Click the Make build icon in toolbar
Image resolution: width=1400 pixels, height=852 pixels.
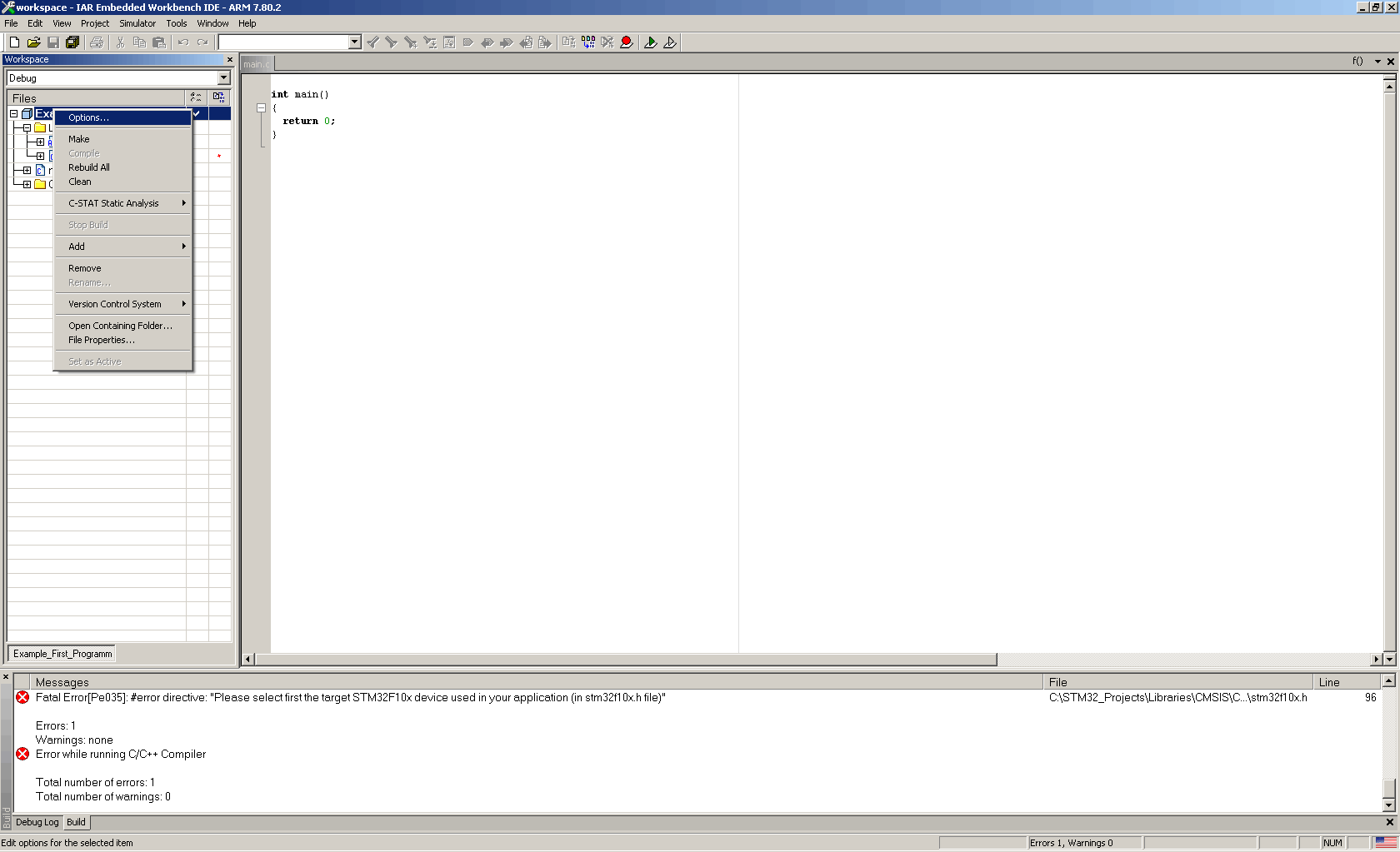click(x=588, y=42)
